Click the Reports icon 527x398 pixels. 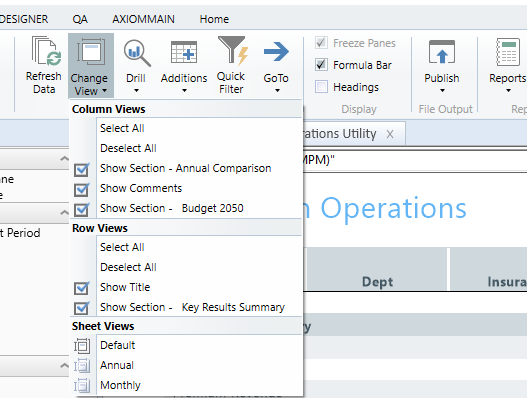(x=508, y=52)
